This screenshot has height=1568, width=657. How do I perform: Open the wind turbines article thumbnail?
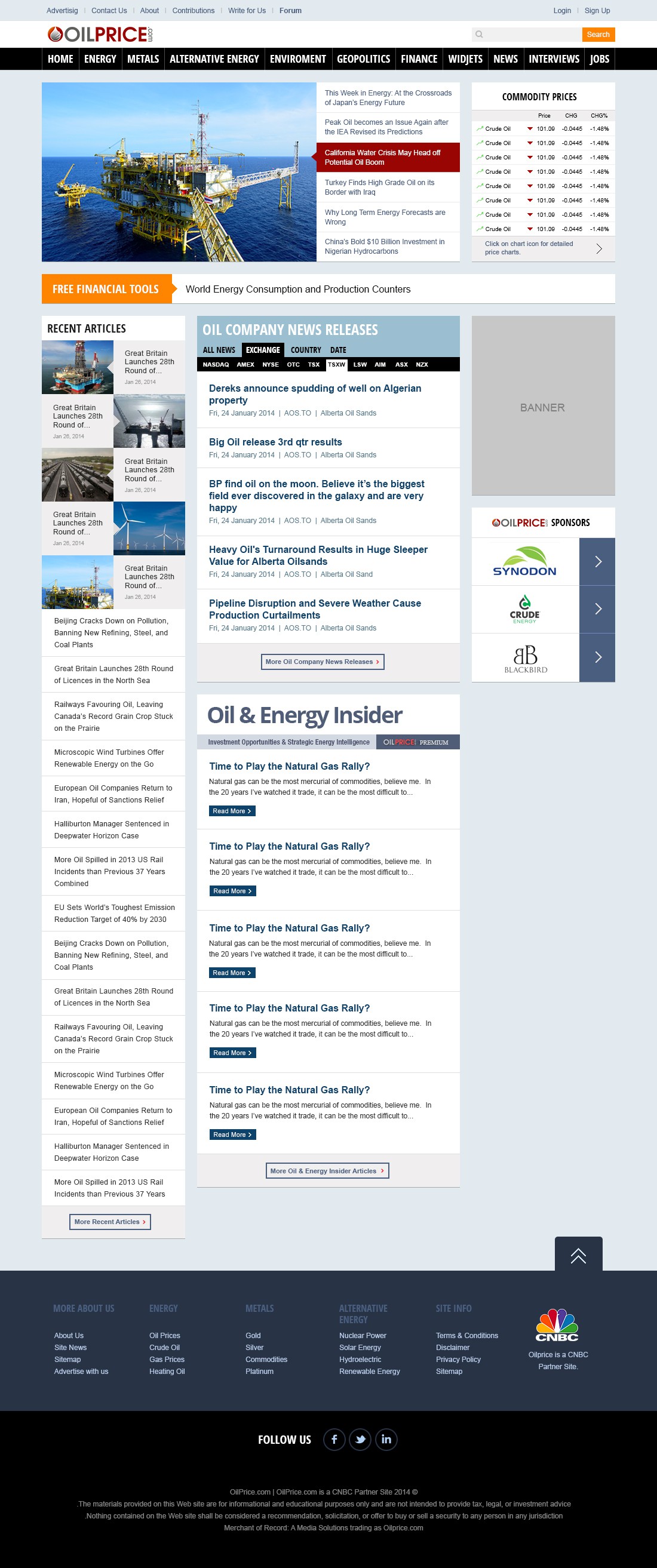[x=149, y=528]
